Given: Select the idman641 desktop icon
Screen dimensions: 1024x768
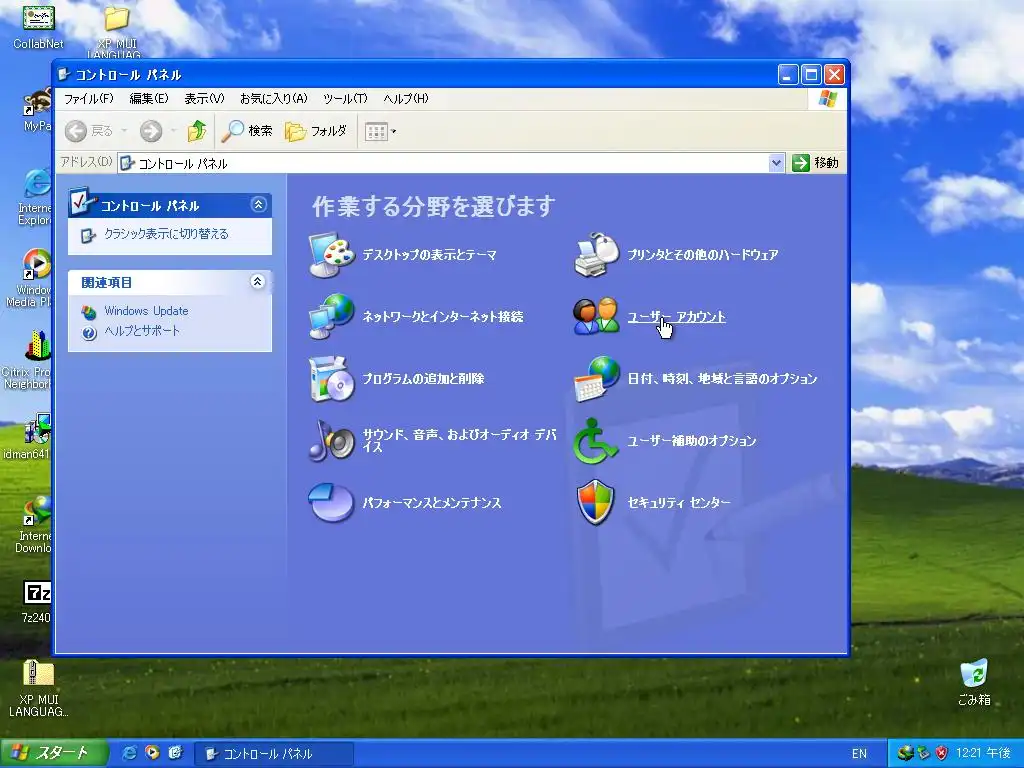Looking at the screenshot, I should point(29,436).
